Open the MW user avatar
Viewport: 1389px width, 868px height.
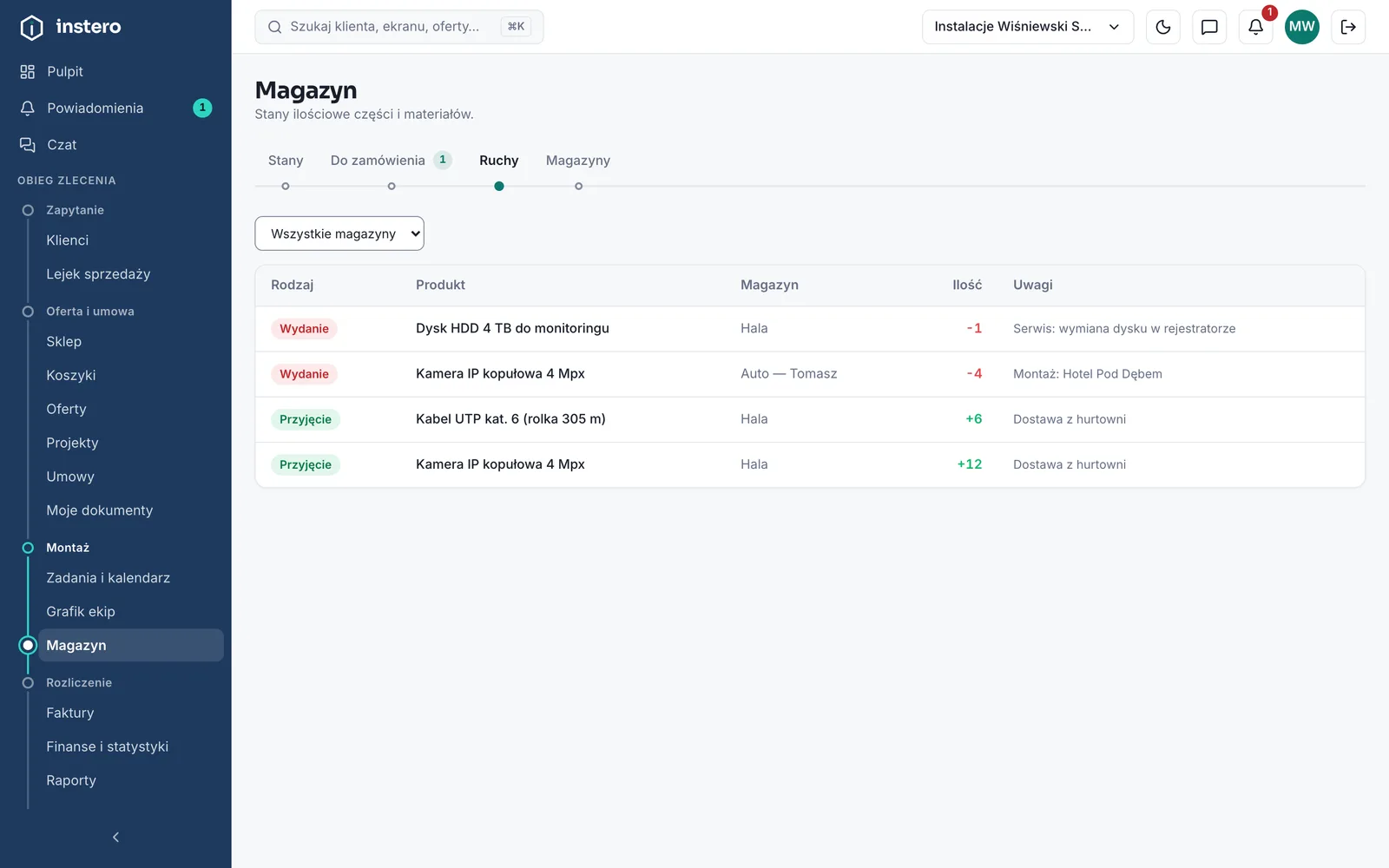point(1301,27)
